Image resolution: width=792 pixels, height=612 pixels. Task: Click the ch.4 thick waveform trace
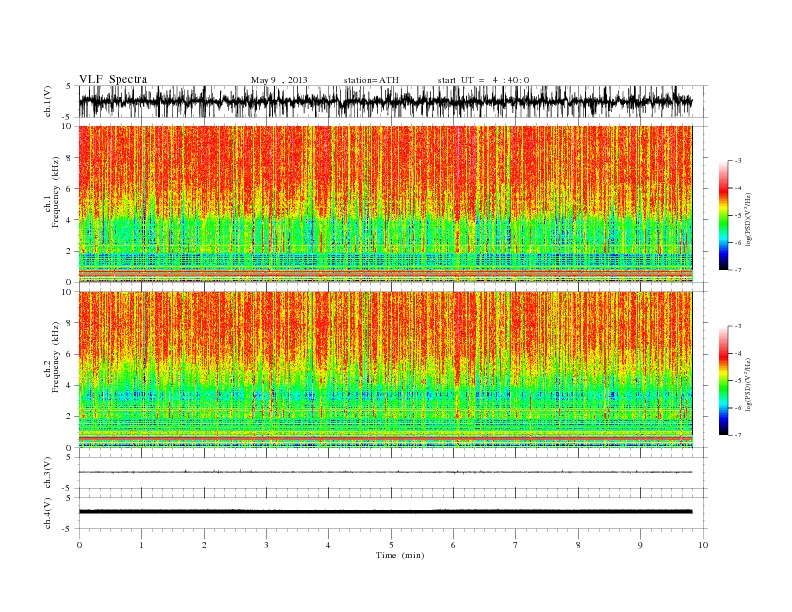[x=385, y=512]
